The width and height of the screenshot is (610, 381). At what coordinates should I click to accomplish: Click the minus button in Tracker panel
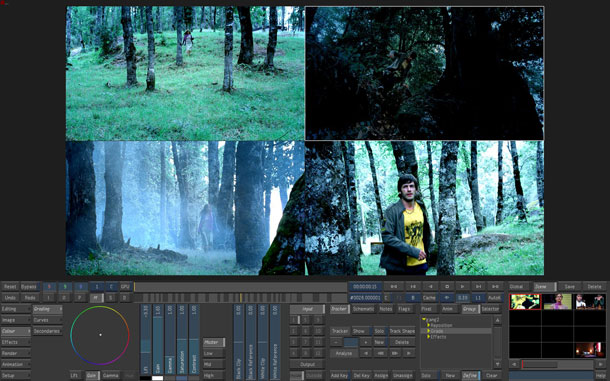(336, 342)
